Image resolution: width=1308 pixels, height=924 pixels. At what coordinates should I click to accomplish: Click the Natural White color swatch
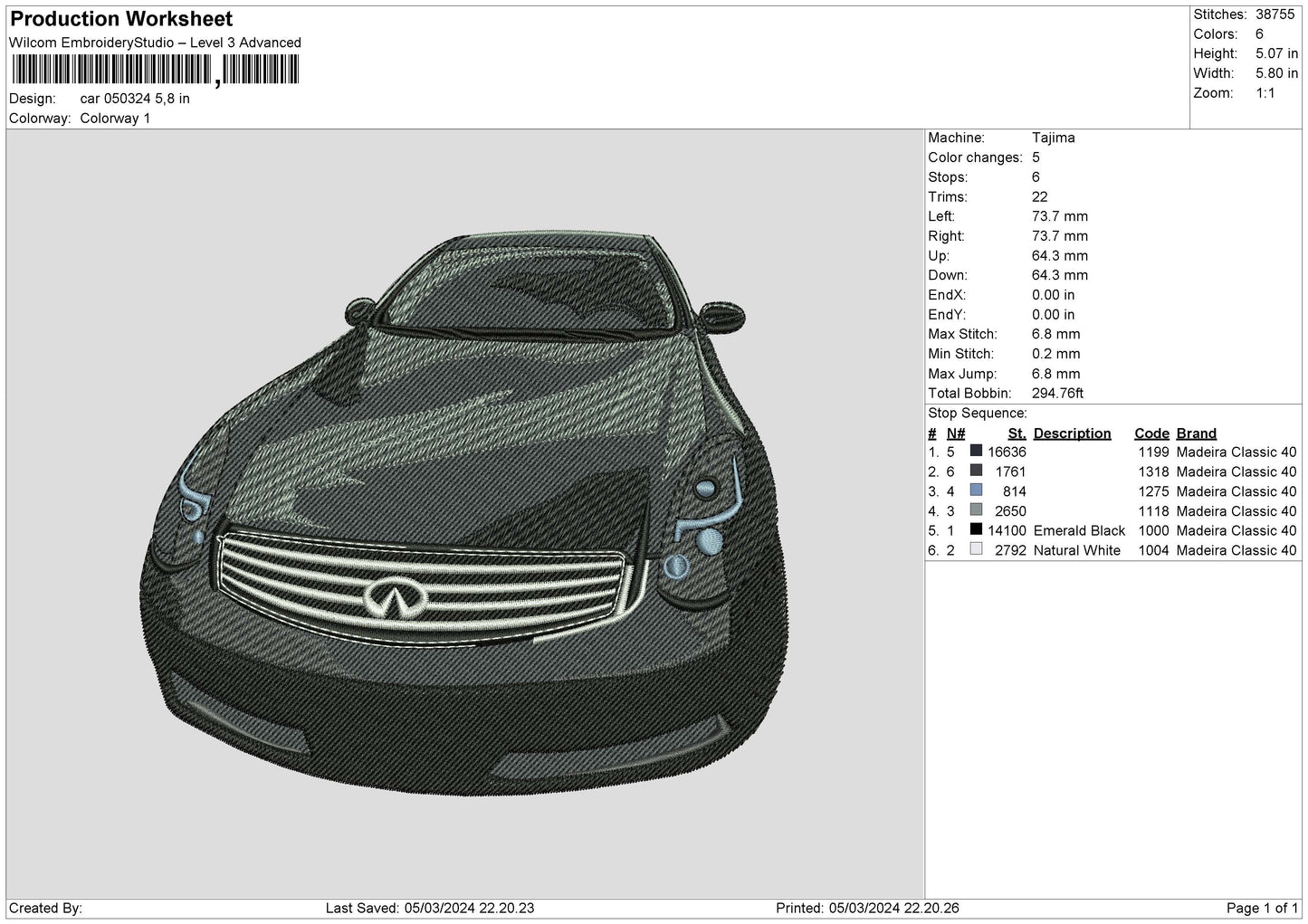coord(976,550)
